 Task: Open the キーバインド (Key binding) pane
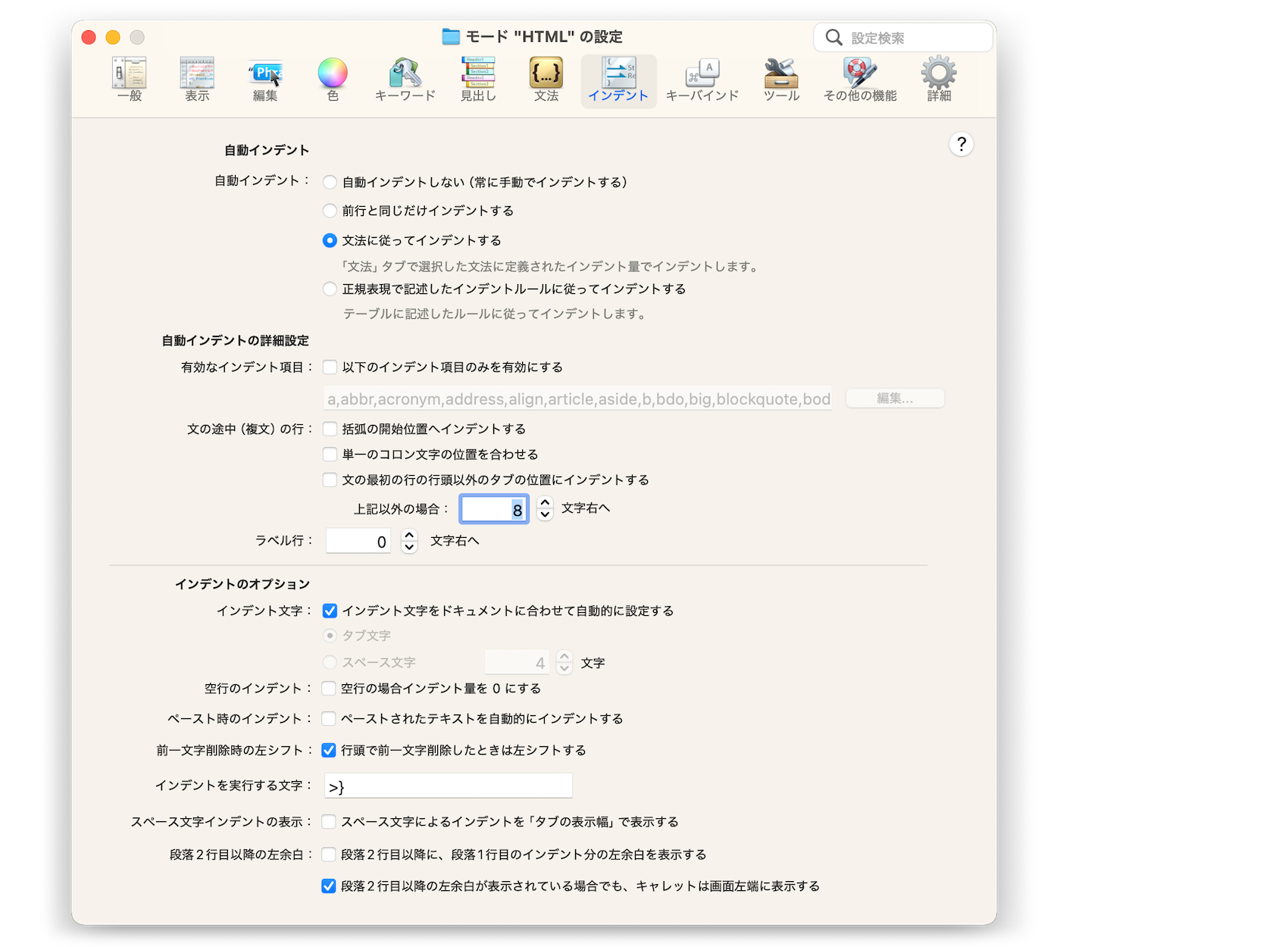point(702,79)
